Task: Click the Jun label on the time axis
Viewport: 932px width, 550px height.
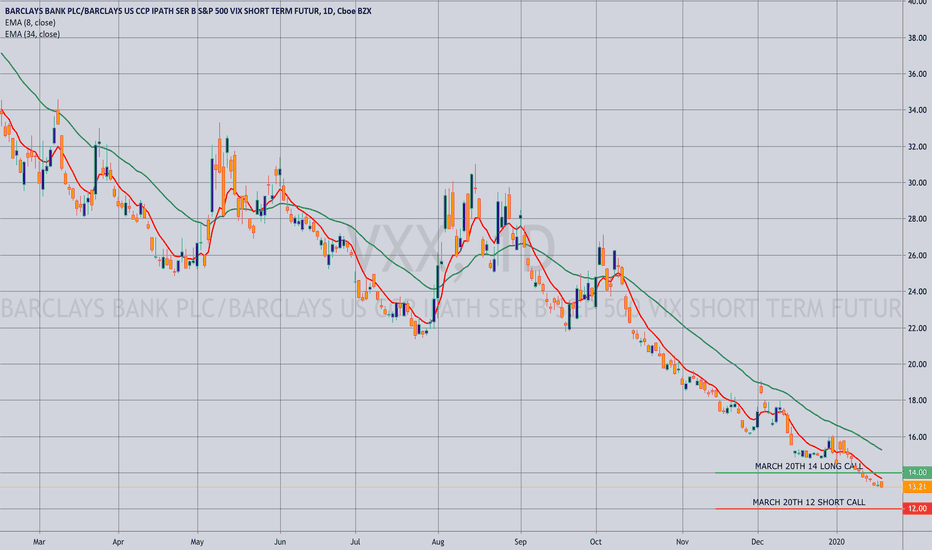Action: (x=280, y=542)
